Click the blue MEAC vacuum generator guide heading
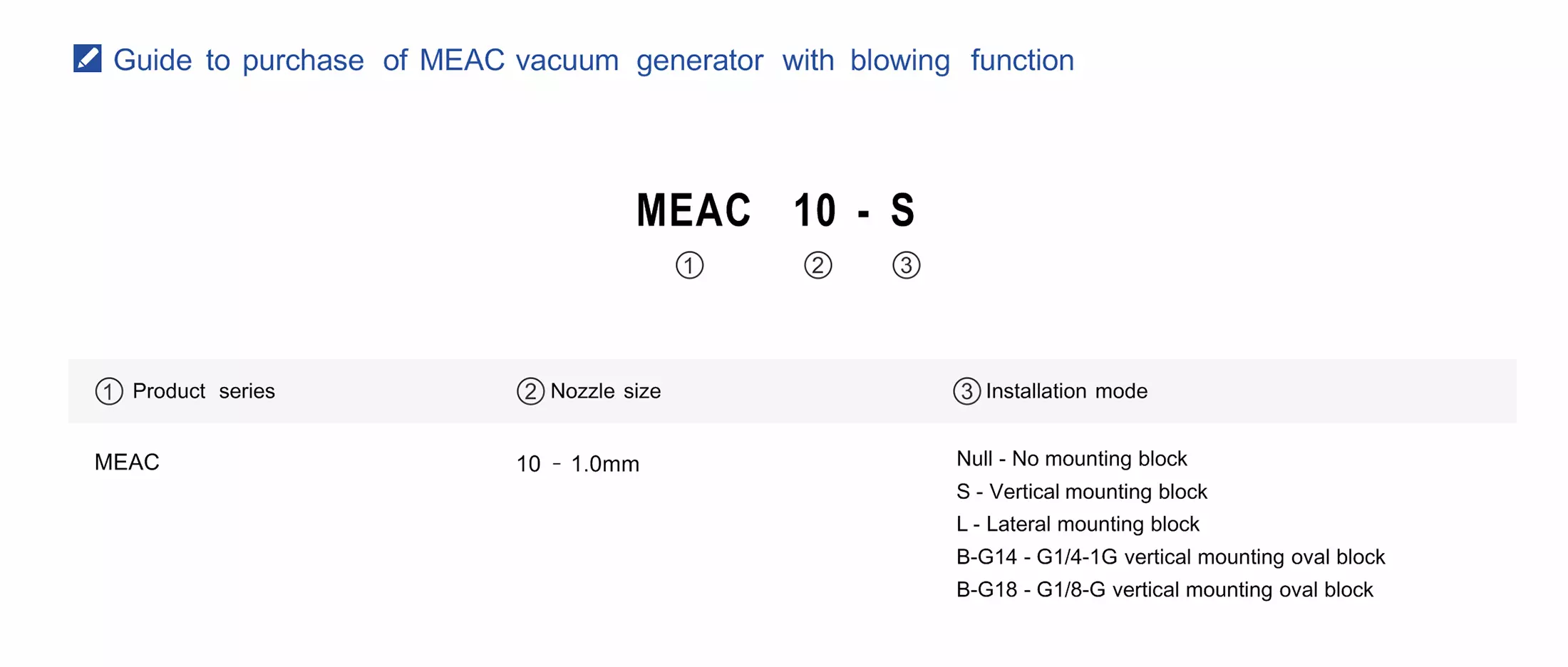 pos(593,60)
